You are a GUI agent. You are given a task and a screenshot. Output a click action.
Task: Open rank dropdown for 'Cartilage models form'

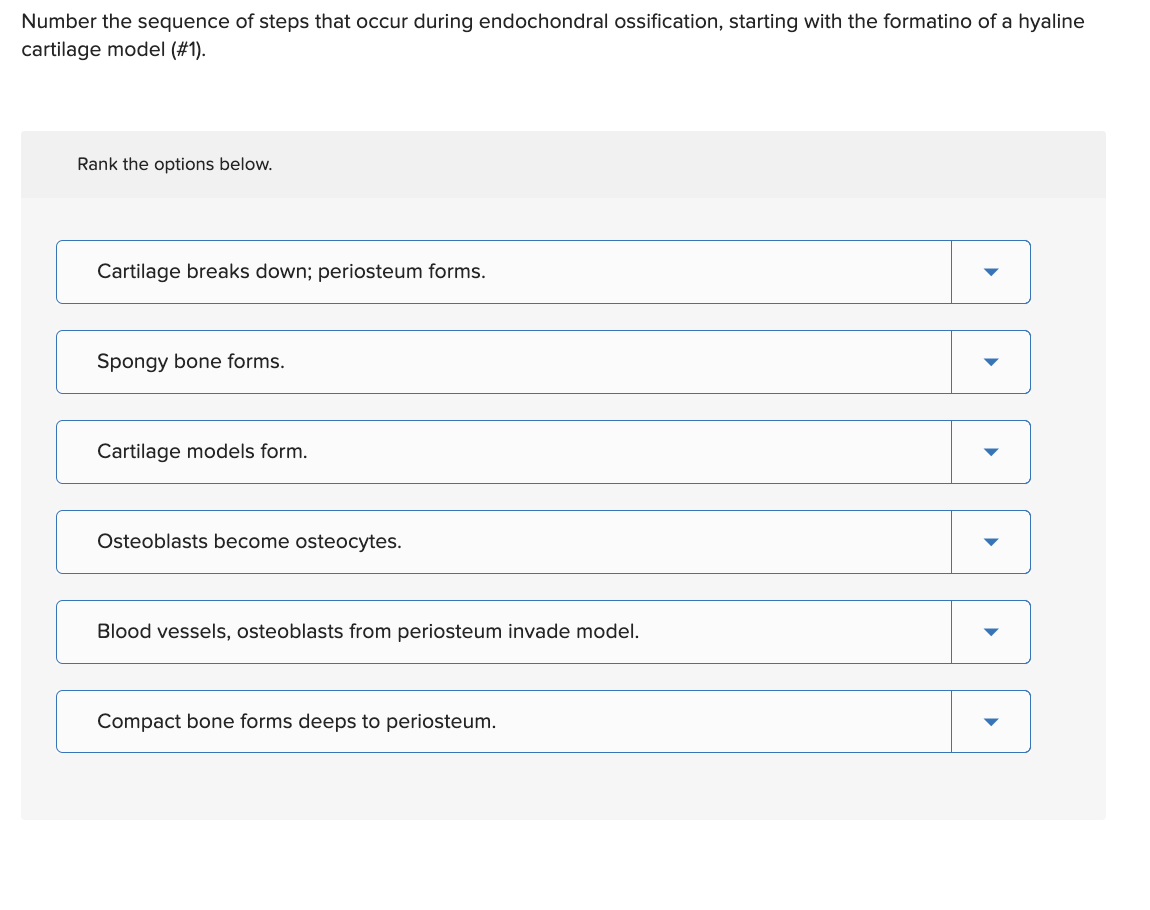tap(990, 452)
